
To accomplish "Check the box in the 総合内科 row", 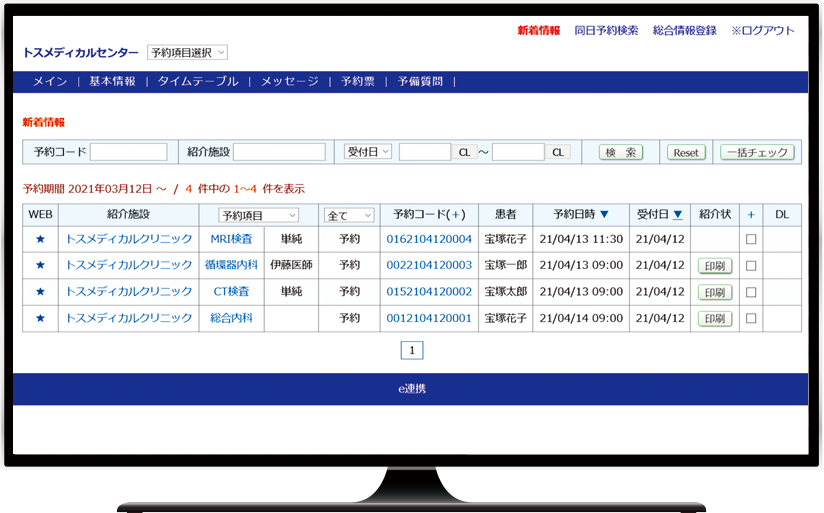I will [x=751, y=318].
